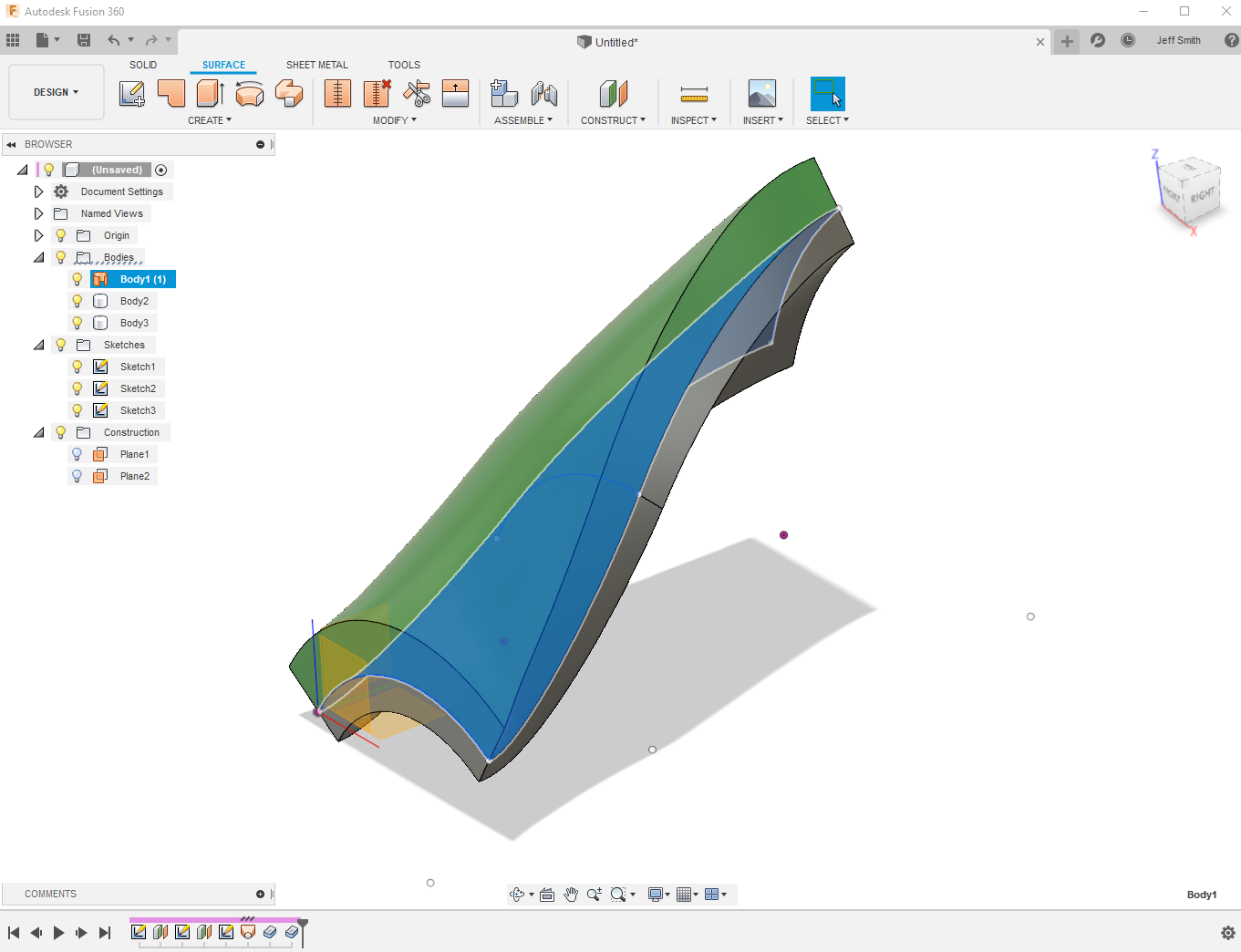Open the SHEET METAL tab
The image size is (1241, 952).
point(316,65)
